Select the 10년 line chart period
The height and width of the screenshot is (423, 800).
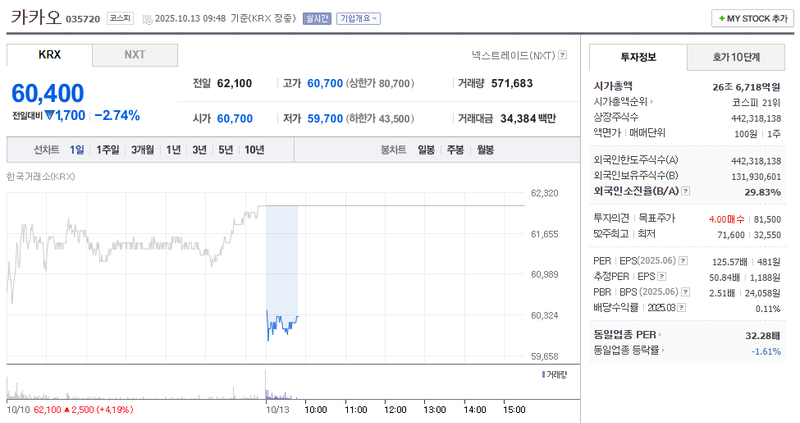click(x=254, y=150)
